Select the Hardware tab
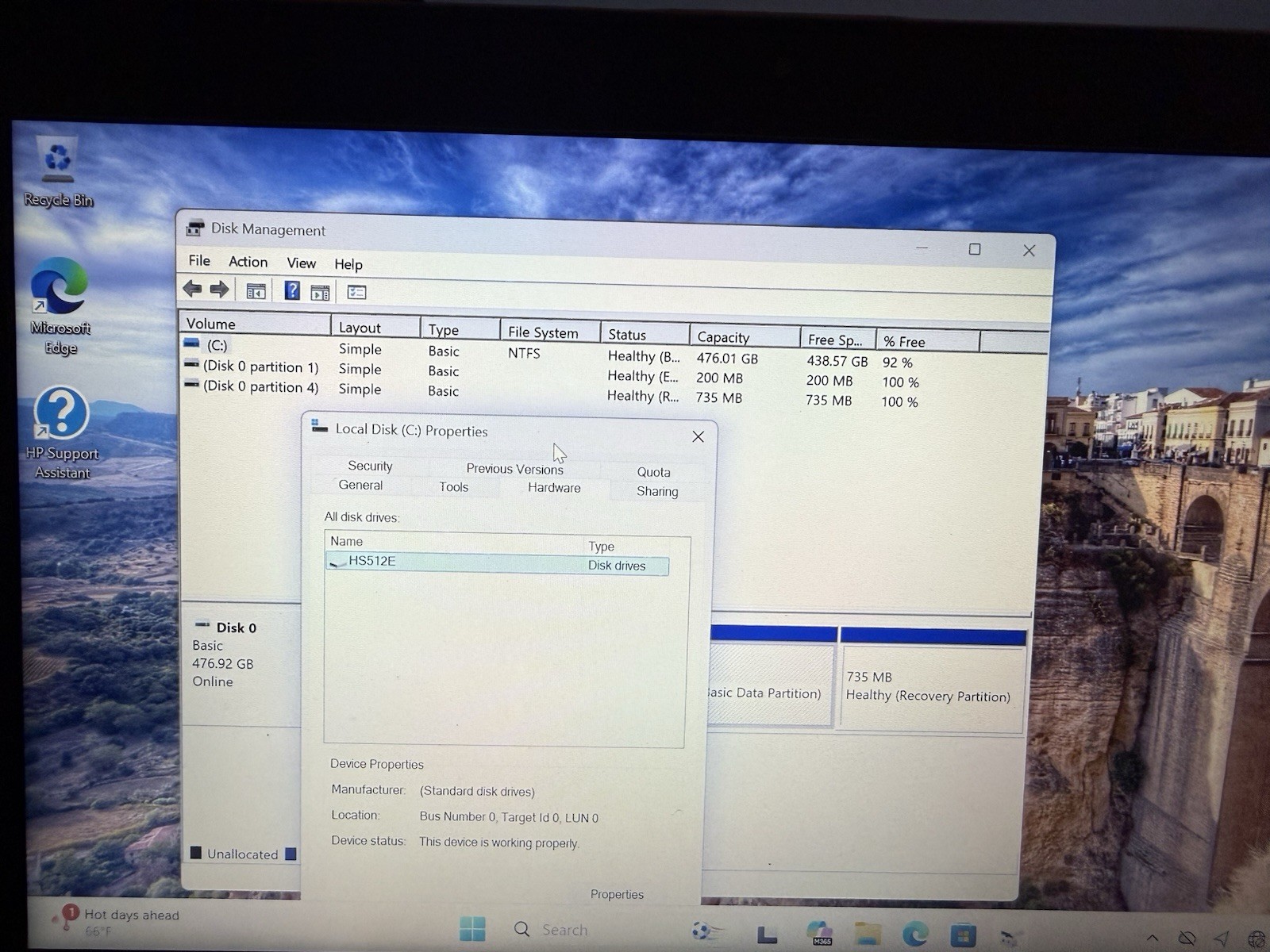Screen dimensions: 1270x952 pyautogui.click(x=554, y=488)
